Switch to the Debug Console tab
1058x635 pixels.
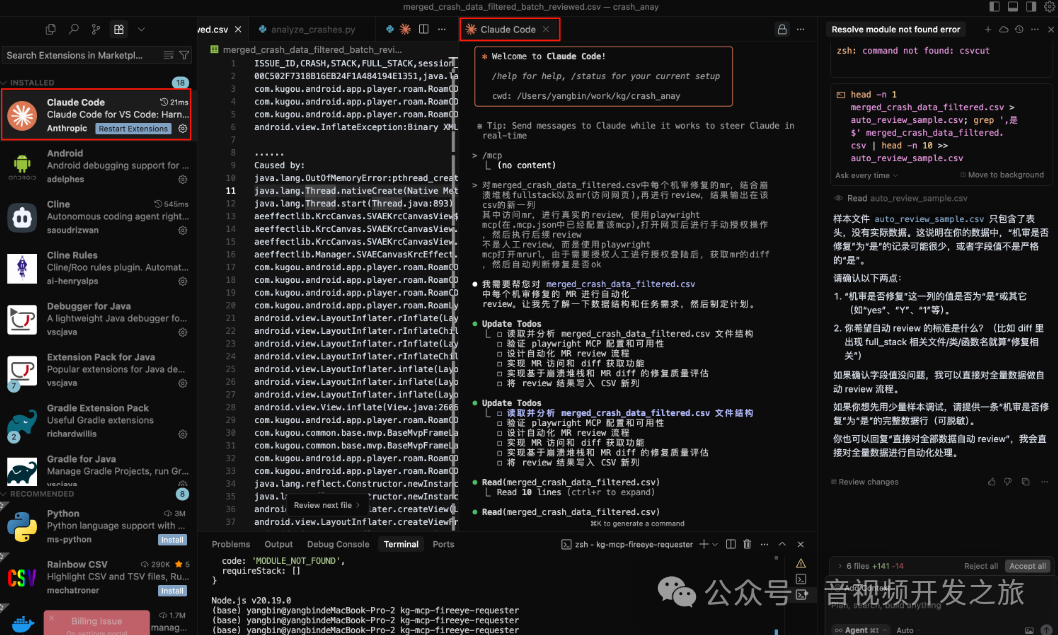[x=338, y=545]
